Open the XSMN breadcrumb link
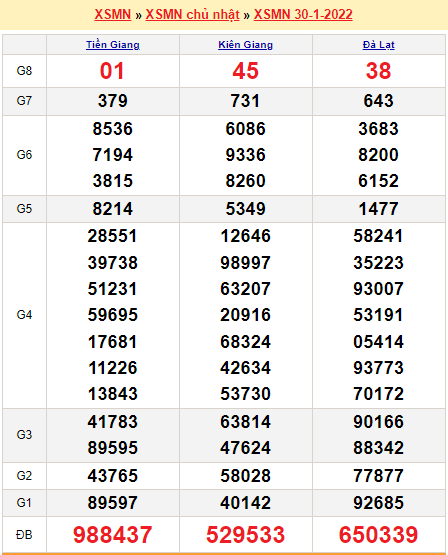Viewport: 448px width, 555px height. coord(113,15)
